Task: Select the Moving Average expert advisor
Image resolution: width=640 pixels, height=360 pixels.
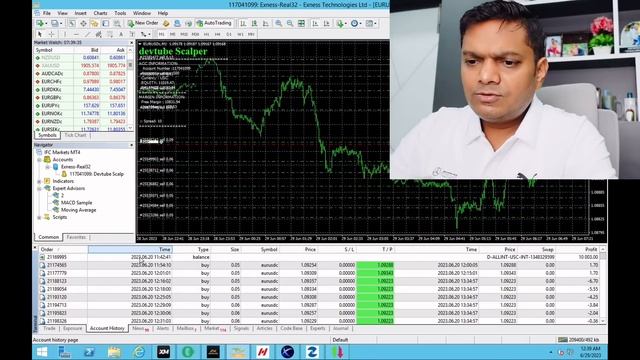Action: pos(78,210)
